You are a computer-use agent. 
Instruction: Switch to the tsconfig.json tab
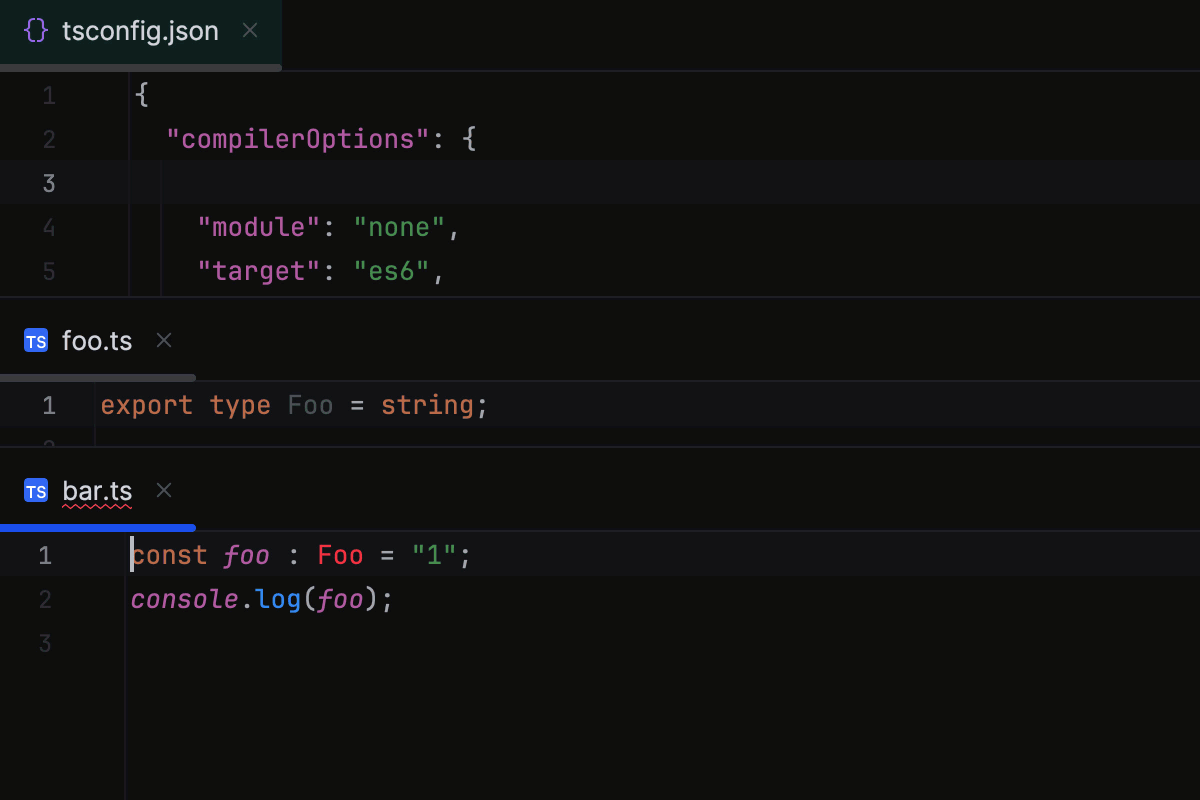tap(140, 30)
